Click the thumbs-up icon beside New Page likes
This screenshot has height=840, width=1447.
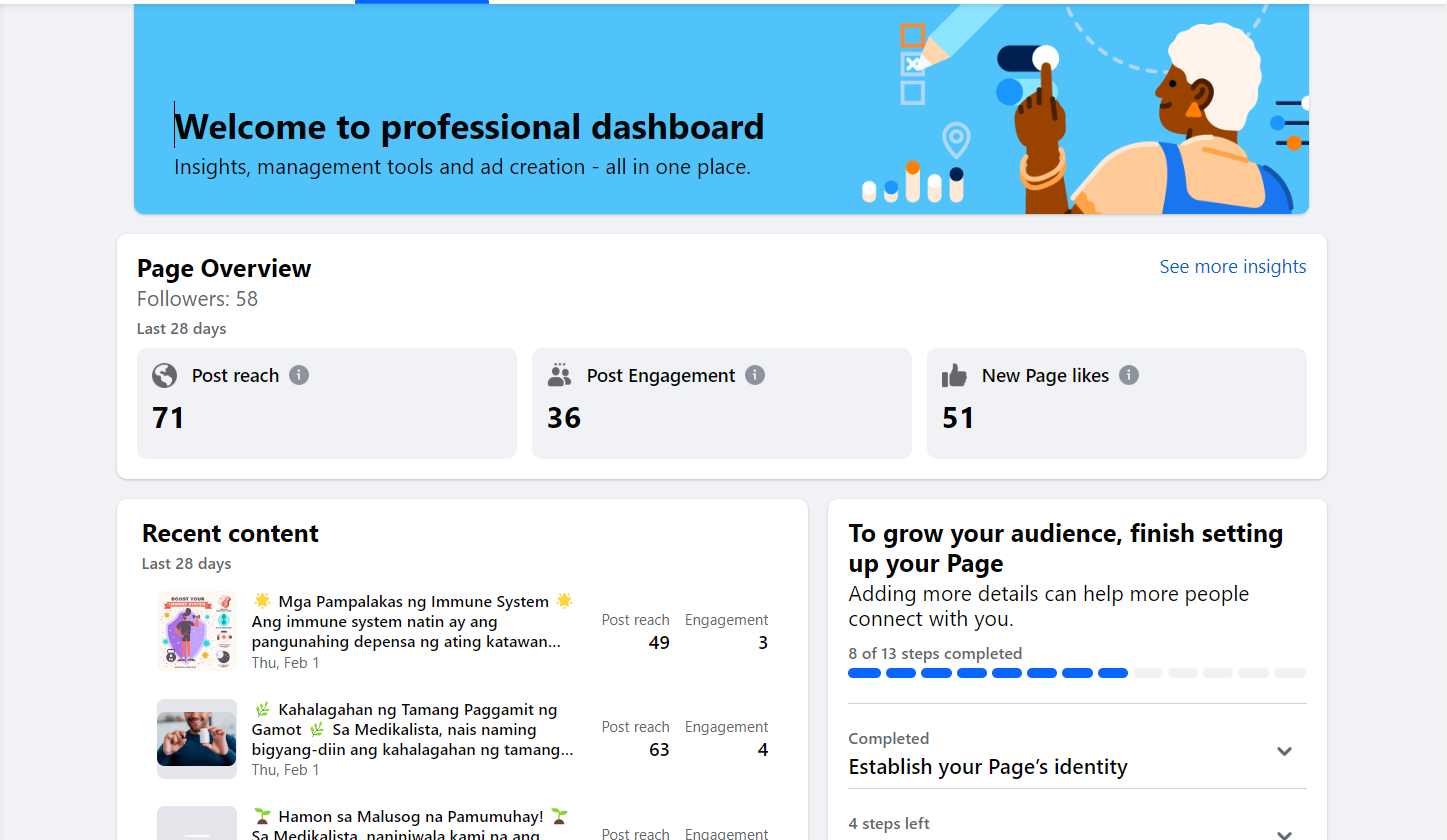click(955, 376)
